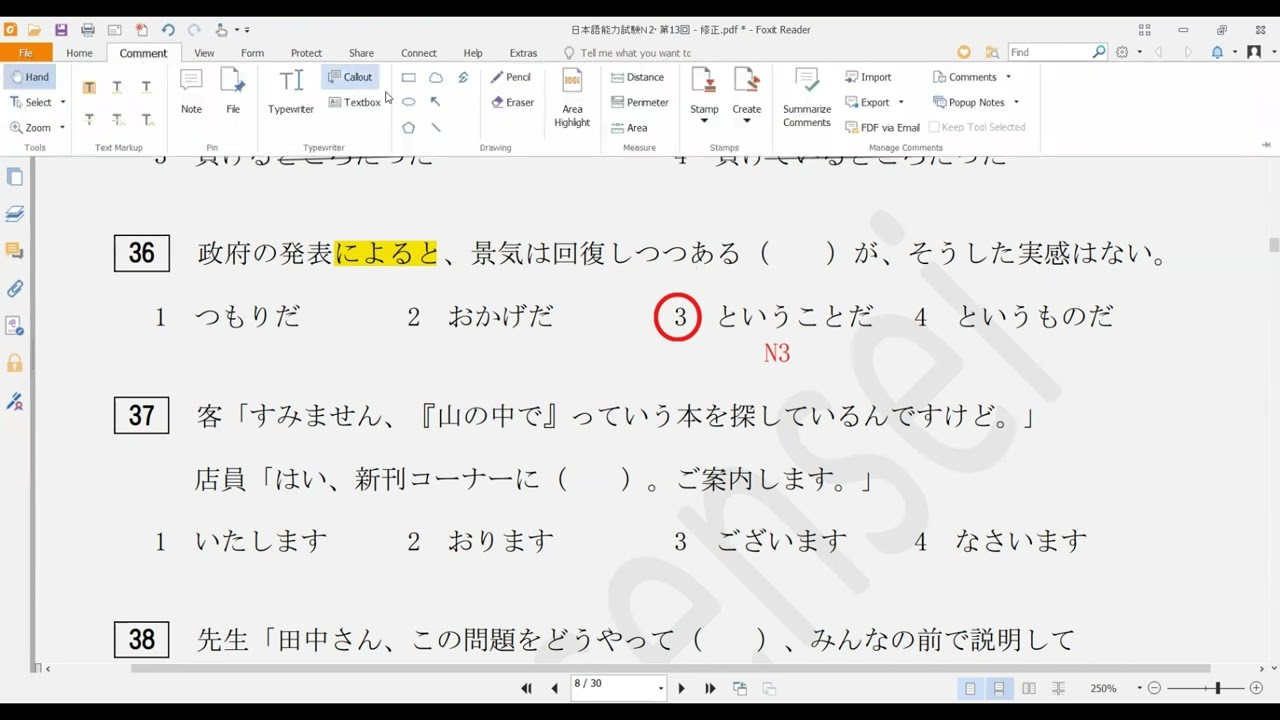Click the zoom slider handle
Image resolution: width=1280 pixels, height=720 pixels.
tap(1217, 688)
